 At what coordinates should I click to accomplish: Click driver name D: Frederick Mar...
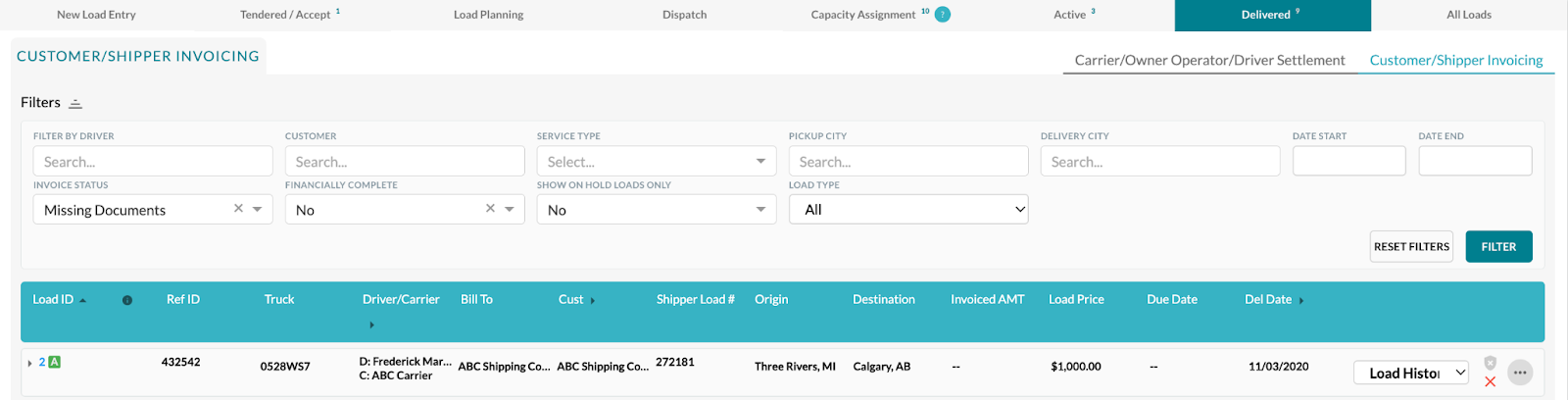(406, 362)
